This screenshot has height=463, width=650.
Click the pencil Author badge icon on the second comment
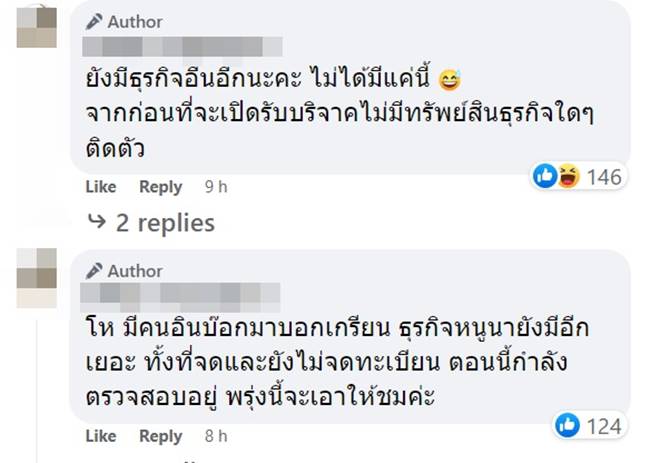(x=94, y=271)
